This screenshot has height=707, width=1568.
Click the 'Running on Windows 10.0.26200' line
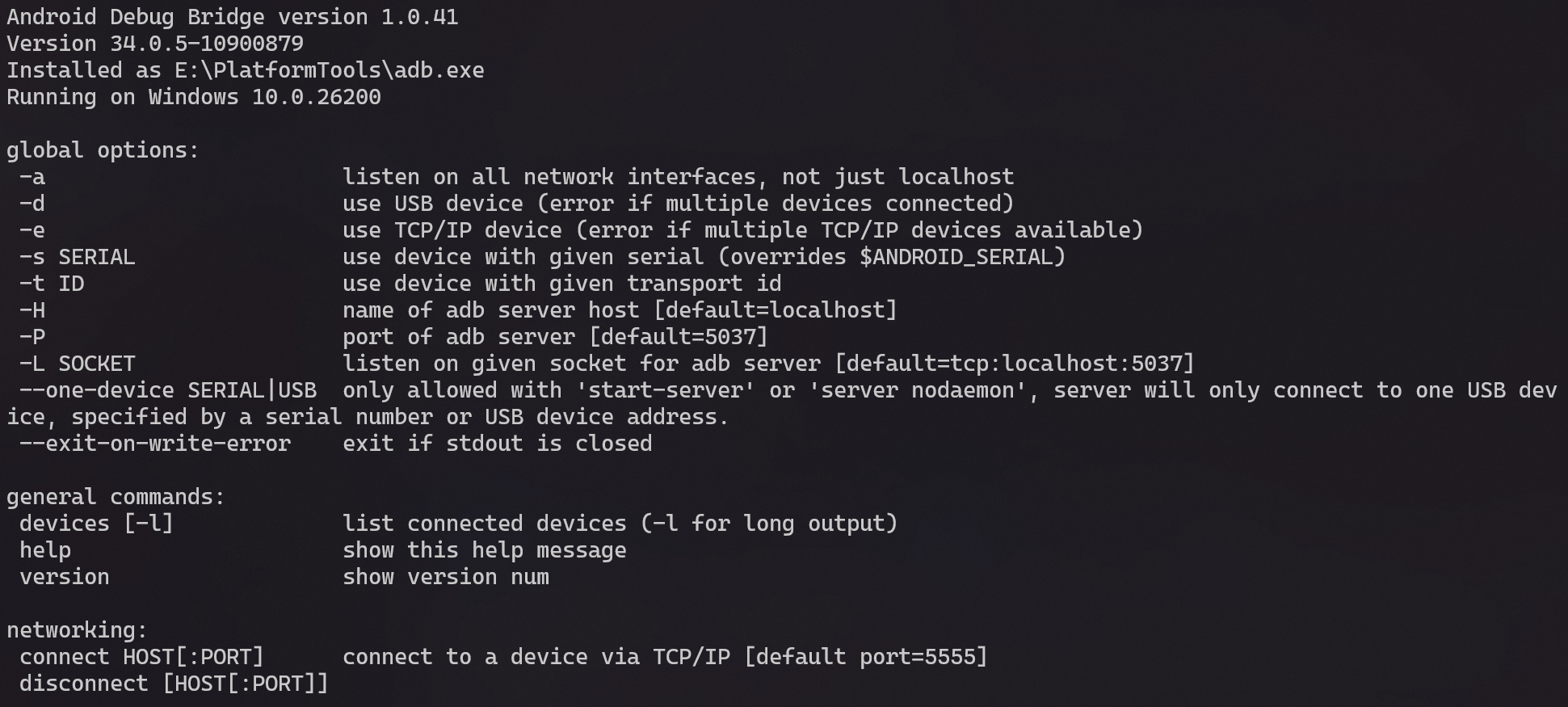(x=194, y=97)
